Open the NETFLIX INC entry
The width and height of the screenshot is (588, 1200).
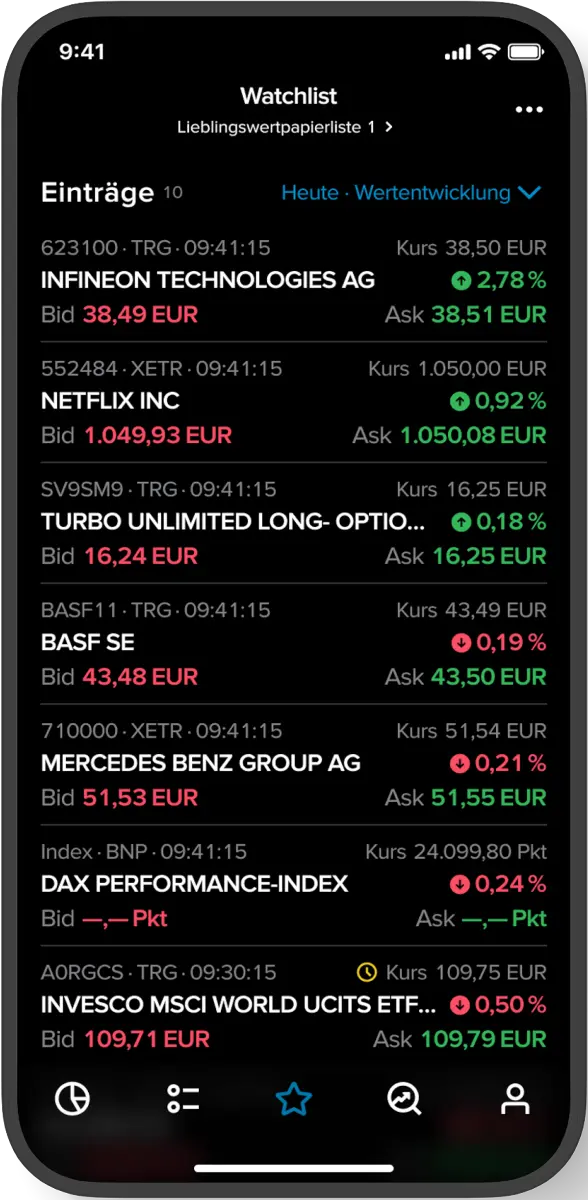point(294,402)
